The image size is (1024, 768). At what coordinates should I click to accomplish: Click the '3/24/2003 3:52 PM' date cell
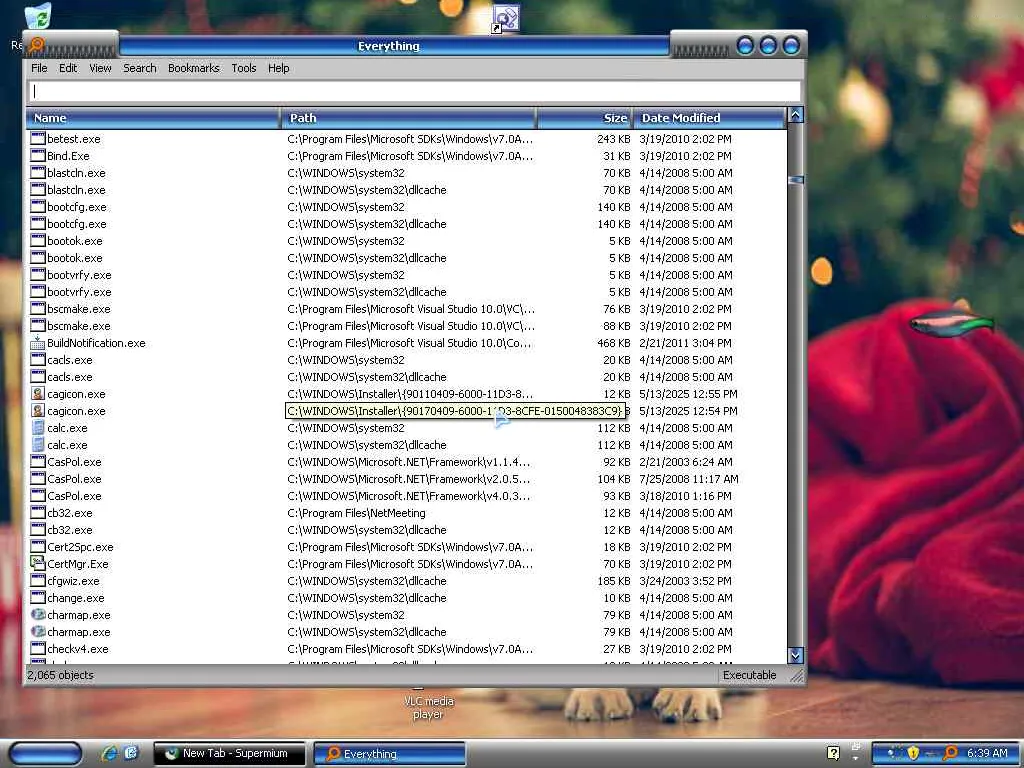click(x=686, y=581)
